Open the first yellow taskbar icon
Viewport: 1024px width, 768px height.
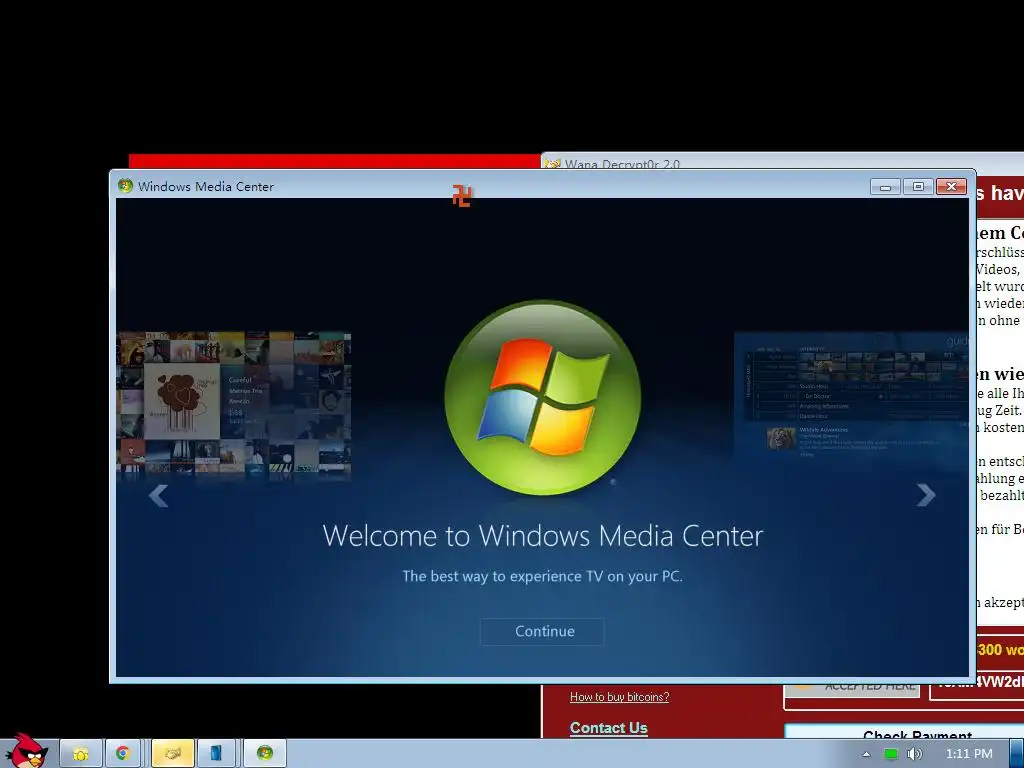click(x=81, y=753)
